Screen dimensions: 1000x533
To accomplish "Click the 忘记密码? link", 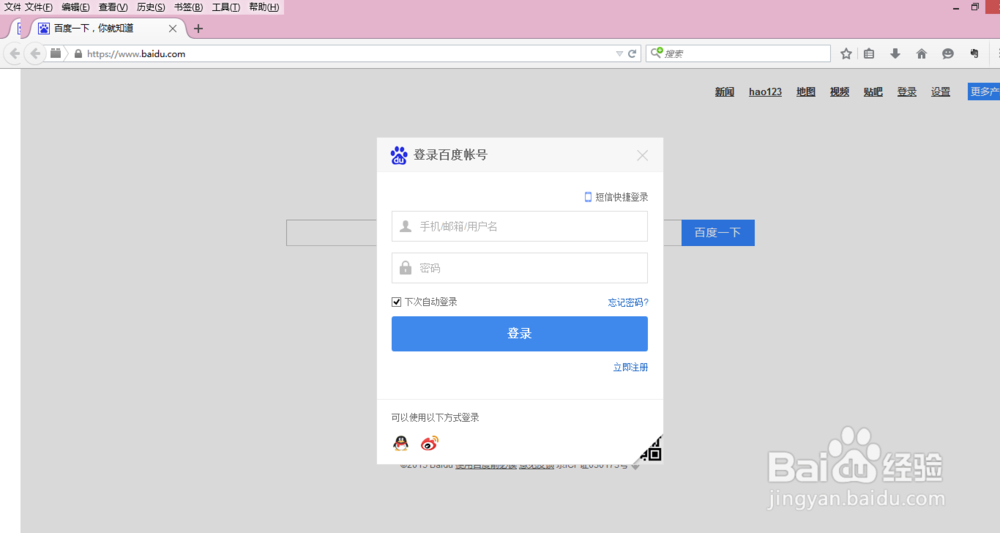I will pos(628,302).
